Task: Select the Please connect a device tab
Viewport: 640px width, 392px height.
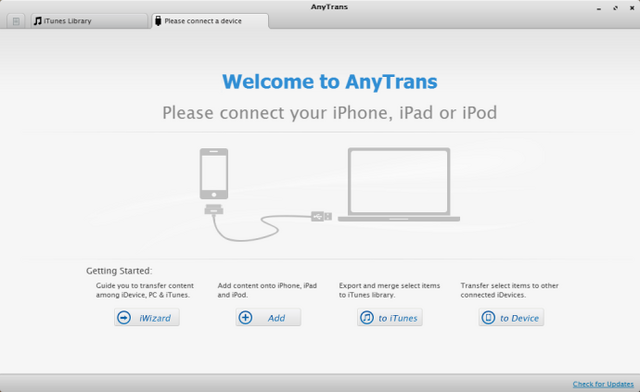Action: 210,21
